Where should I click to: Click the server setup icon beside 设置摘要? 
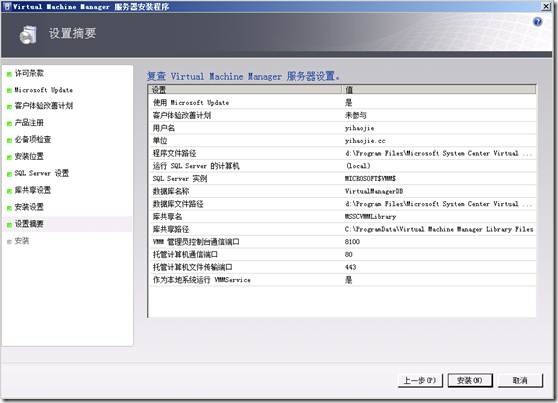point(28,35)
